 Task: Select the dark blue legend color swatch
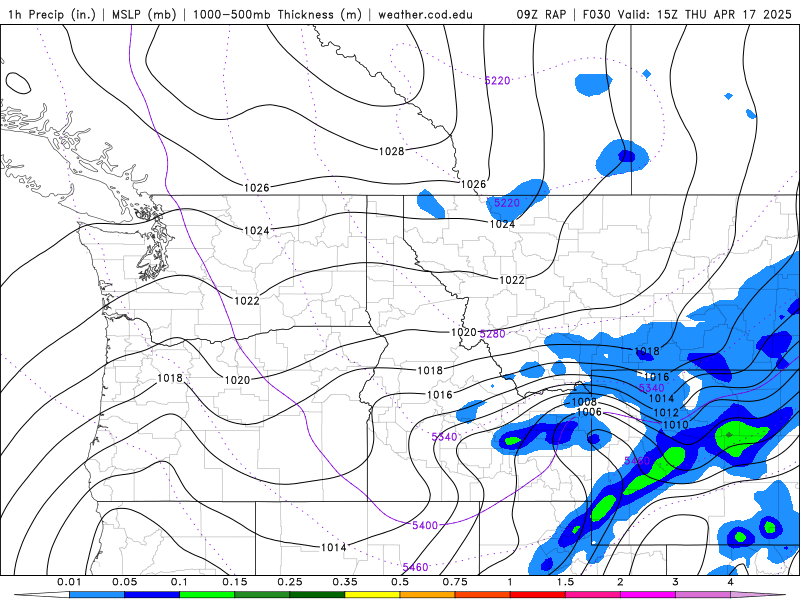(x=152, y=595)
